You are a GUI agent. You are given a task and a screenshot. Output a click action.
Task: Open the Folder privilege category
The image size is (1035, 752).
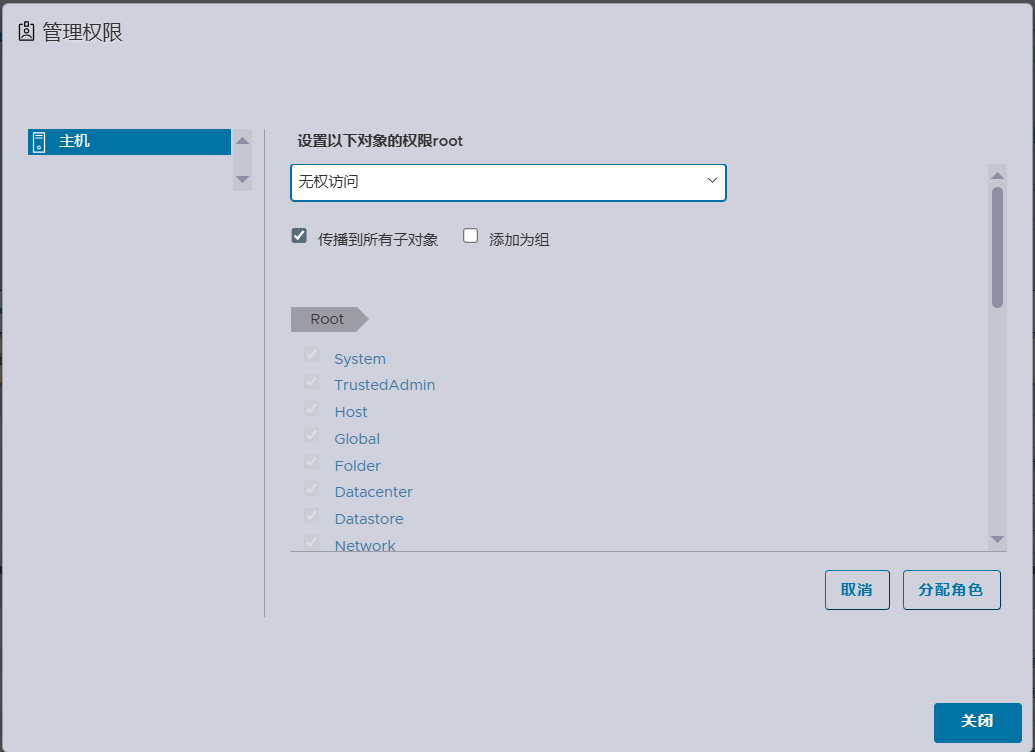tap(357, 466)
